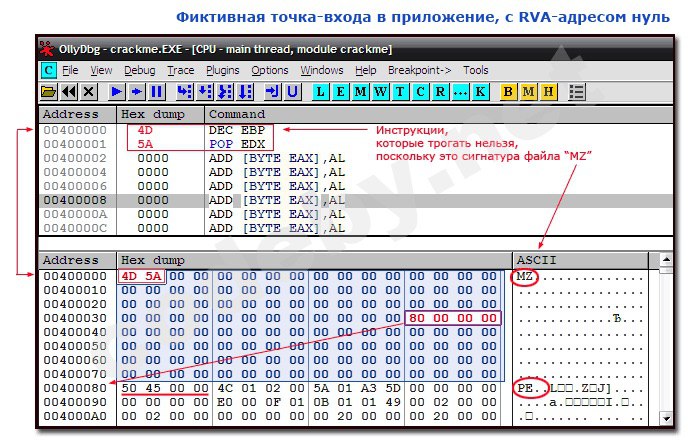
Task: Pause execution with the pause icon
Action: pos(157,92)
